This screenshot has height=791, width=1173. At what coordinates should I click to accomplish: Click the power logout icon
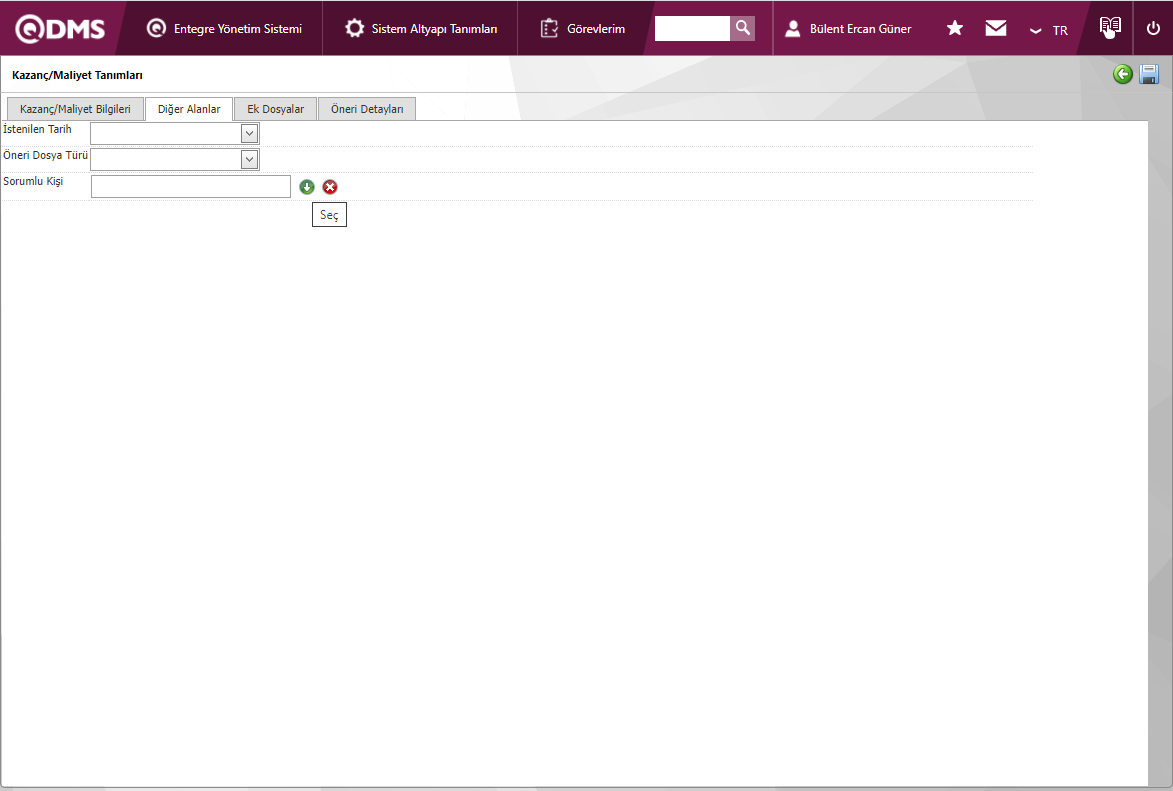click(1153, 28)
